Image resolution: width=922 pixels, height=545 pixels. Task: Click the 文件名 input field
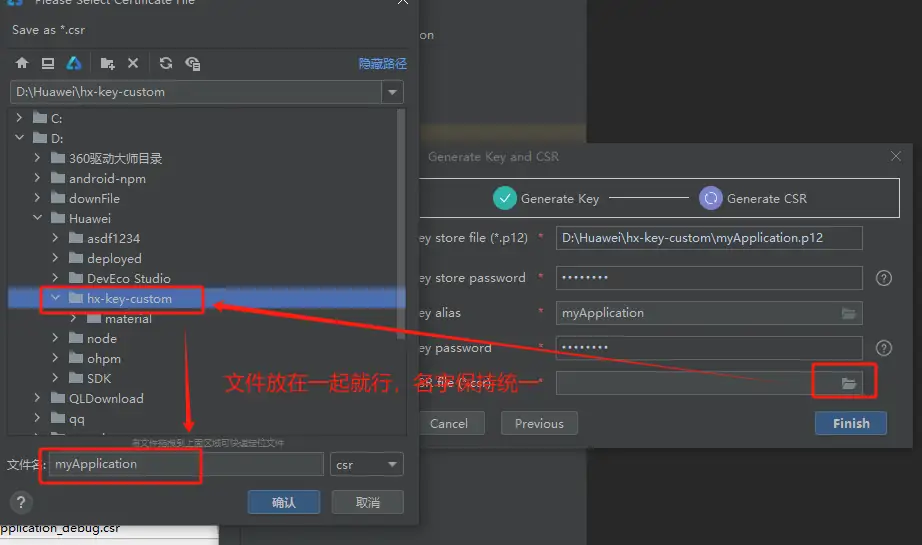(185, 464)
